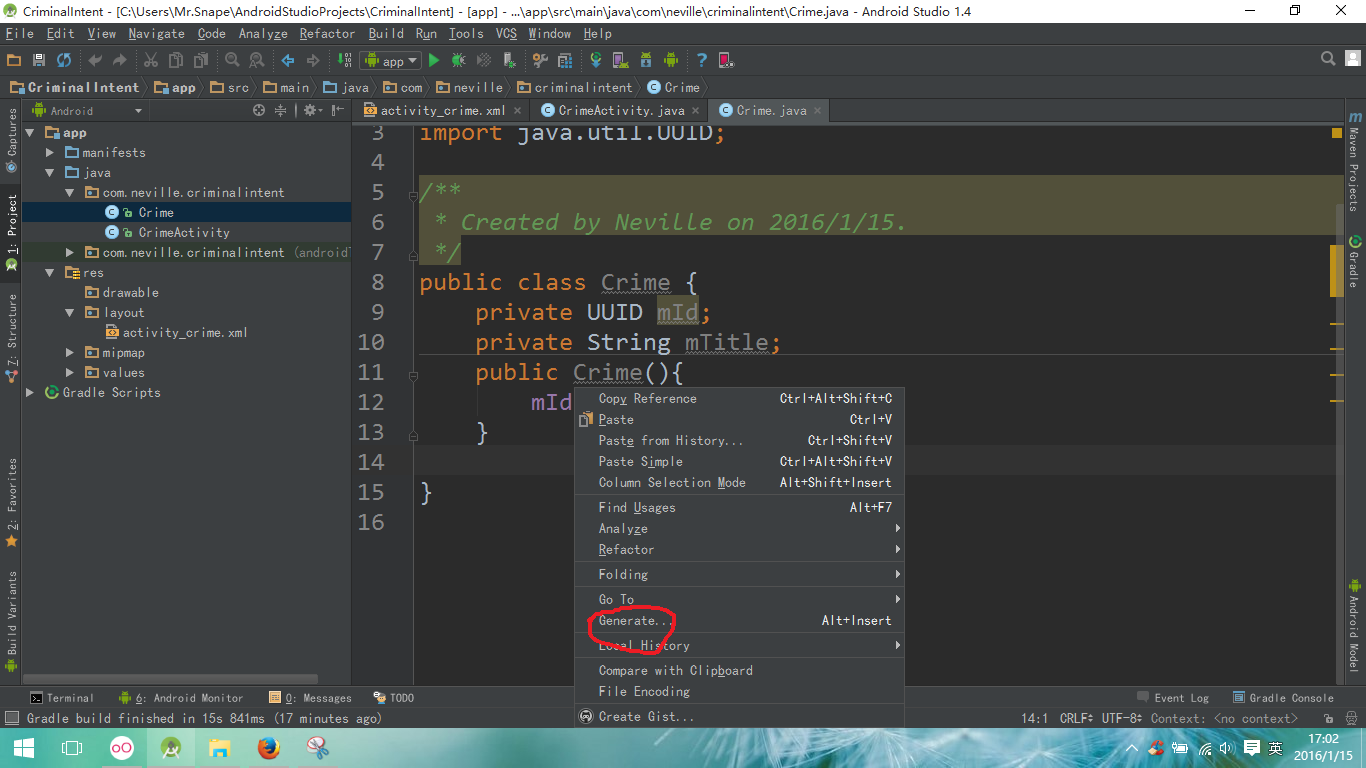Open the UTF-8 encoding selector
This screenshot has height=768, width=1366.
[x=1122, y=718]
